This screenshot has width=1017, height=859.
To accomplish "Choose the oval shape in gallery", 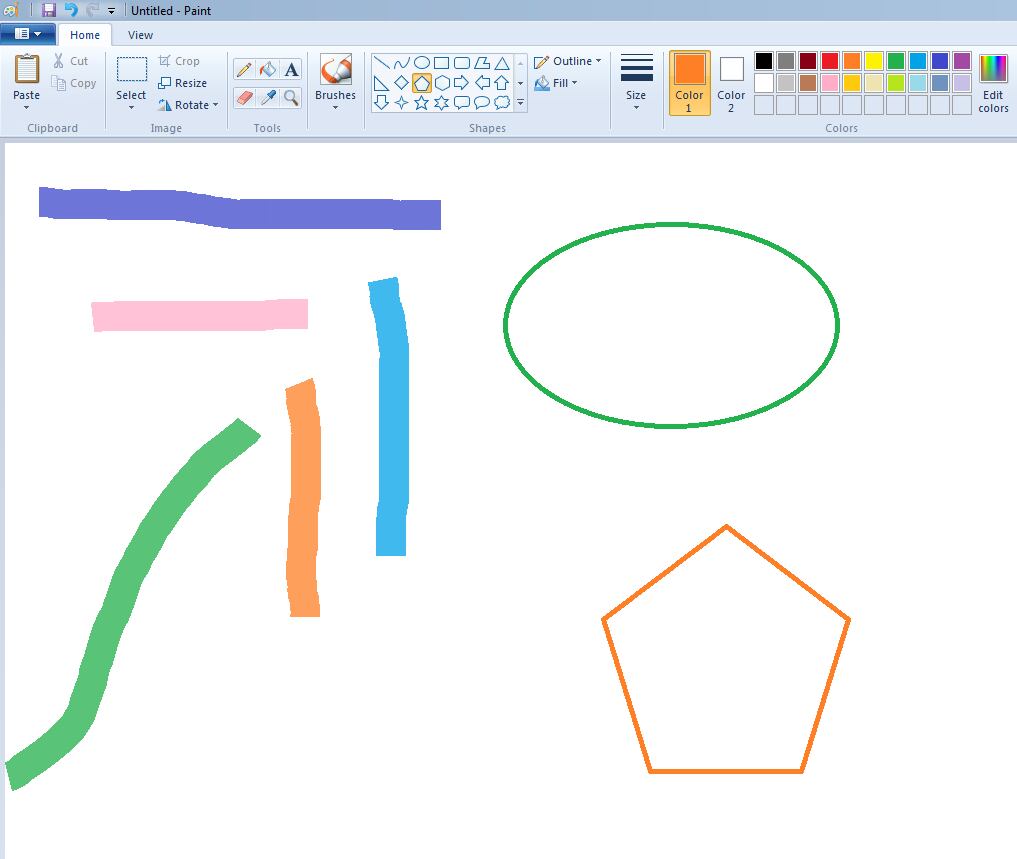I will (x=421, y=63).
